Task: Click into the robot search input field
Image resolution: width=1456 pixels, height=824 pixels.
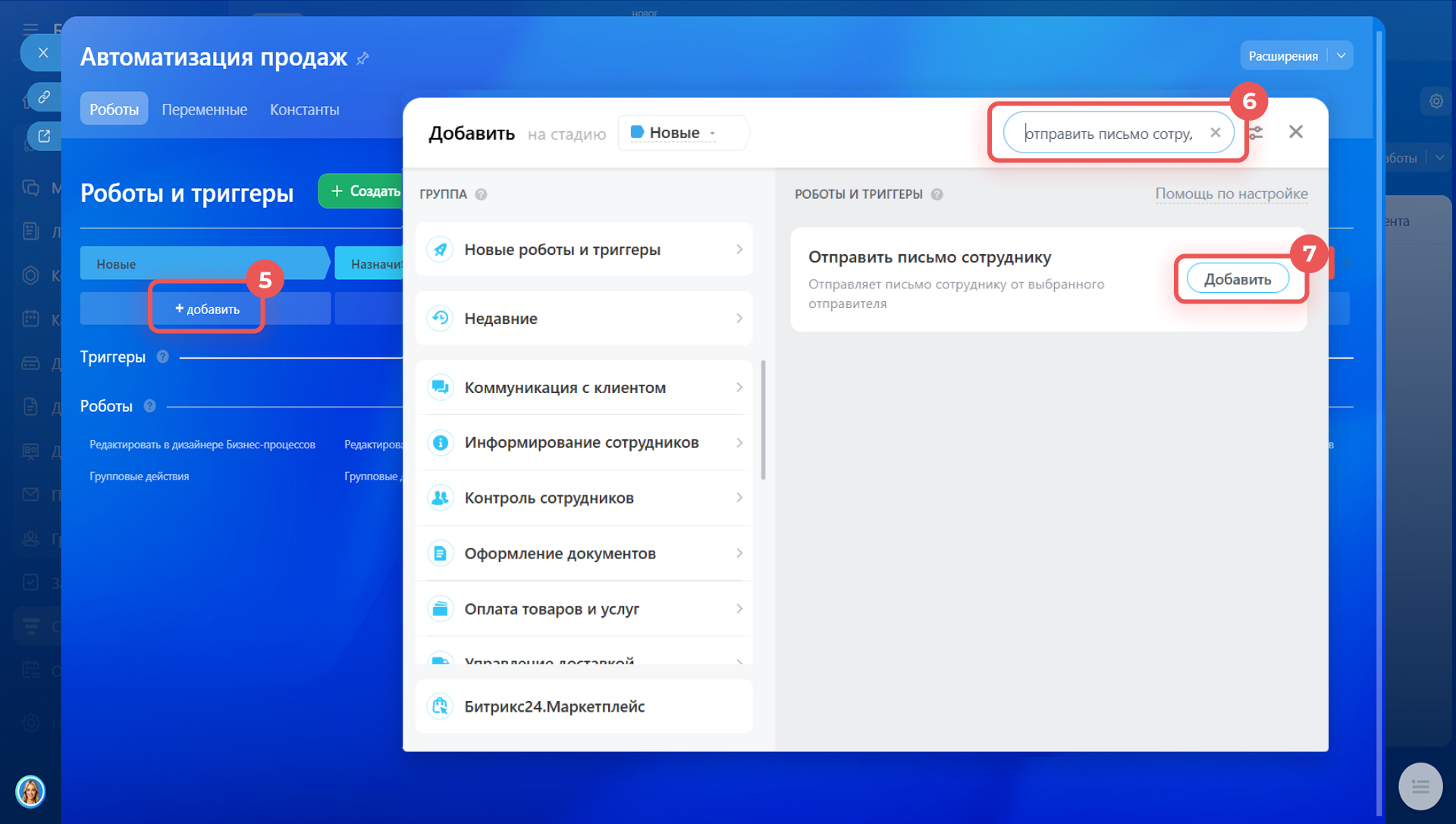Action: (1107, 134)
